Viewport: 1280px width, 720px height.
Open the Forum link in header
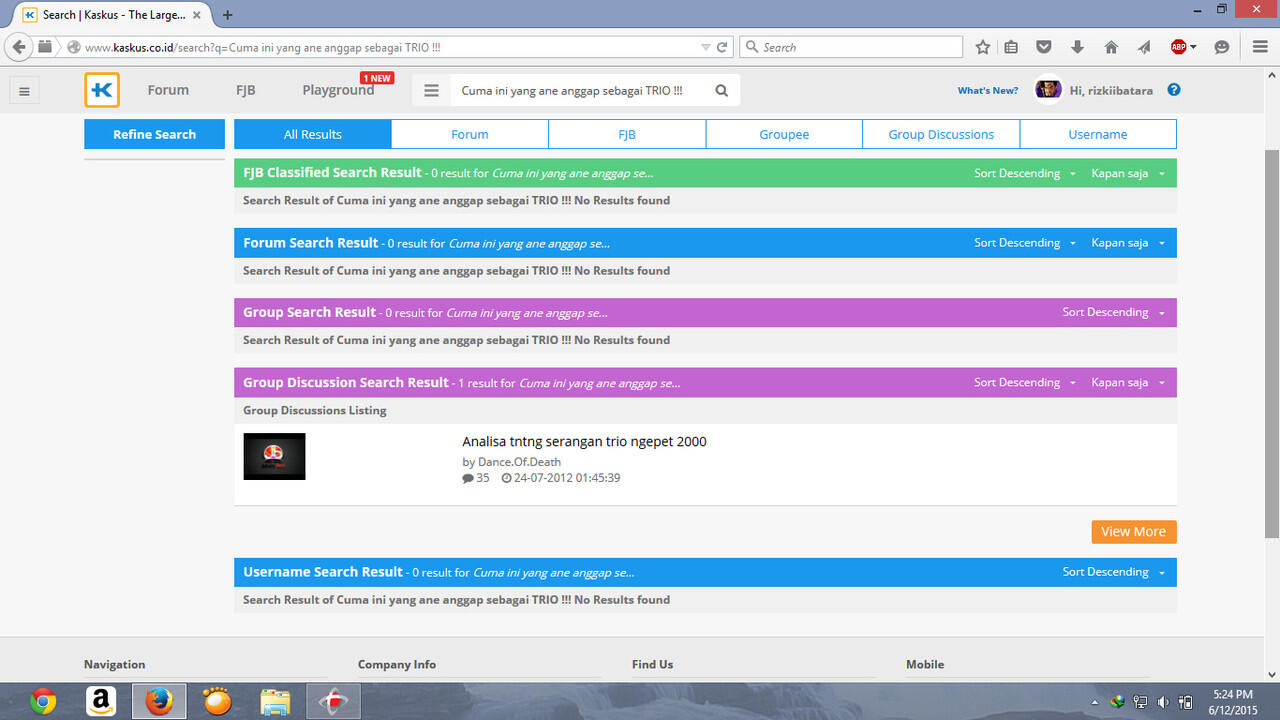pos(168,90)
